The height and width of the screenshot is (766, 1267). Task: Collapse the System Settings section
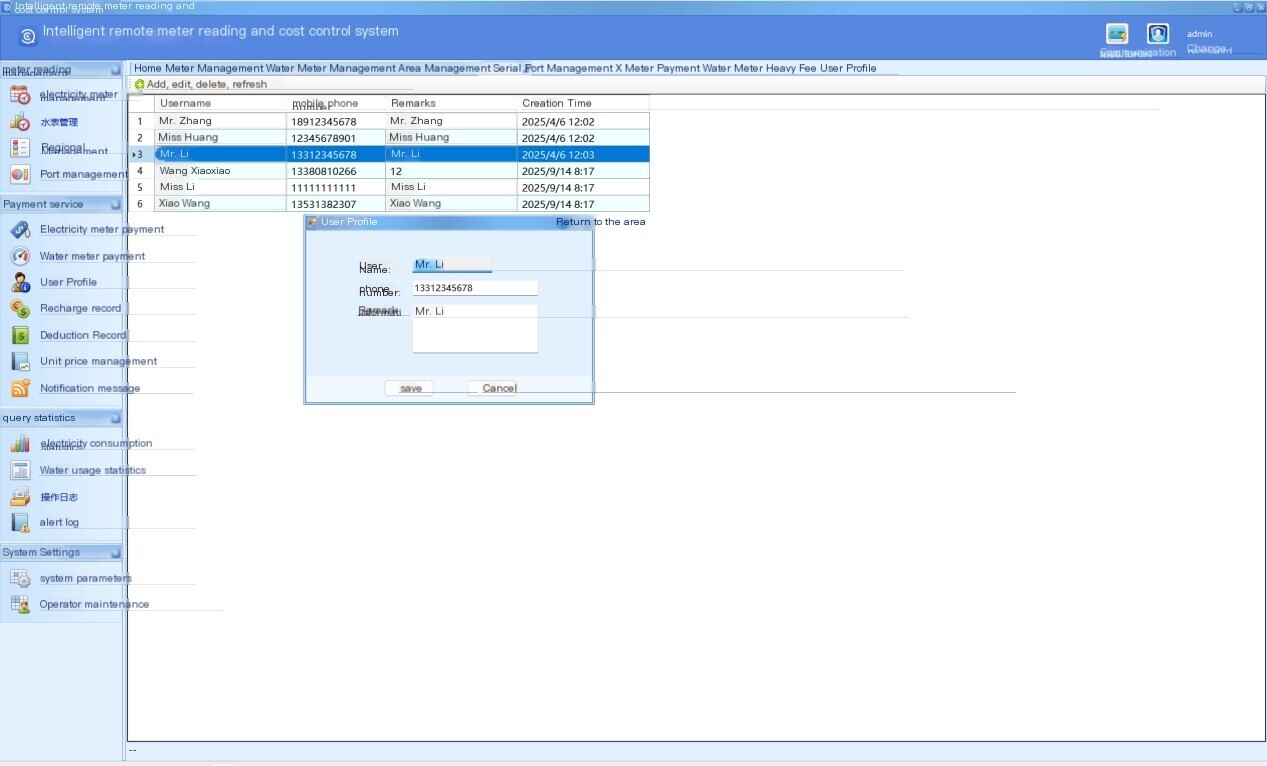(115, 552)
